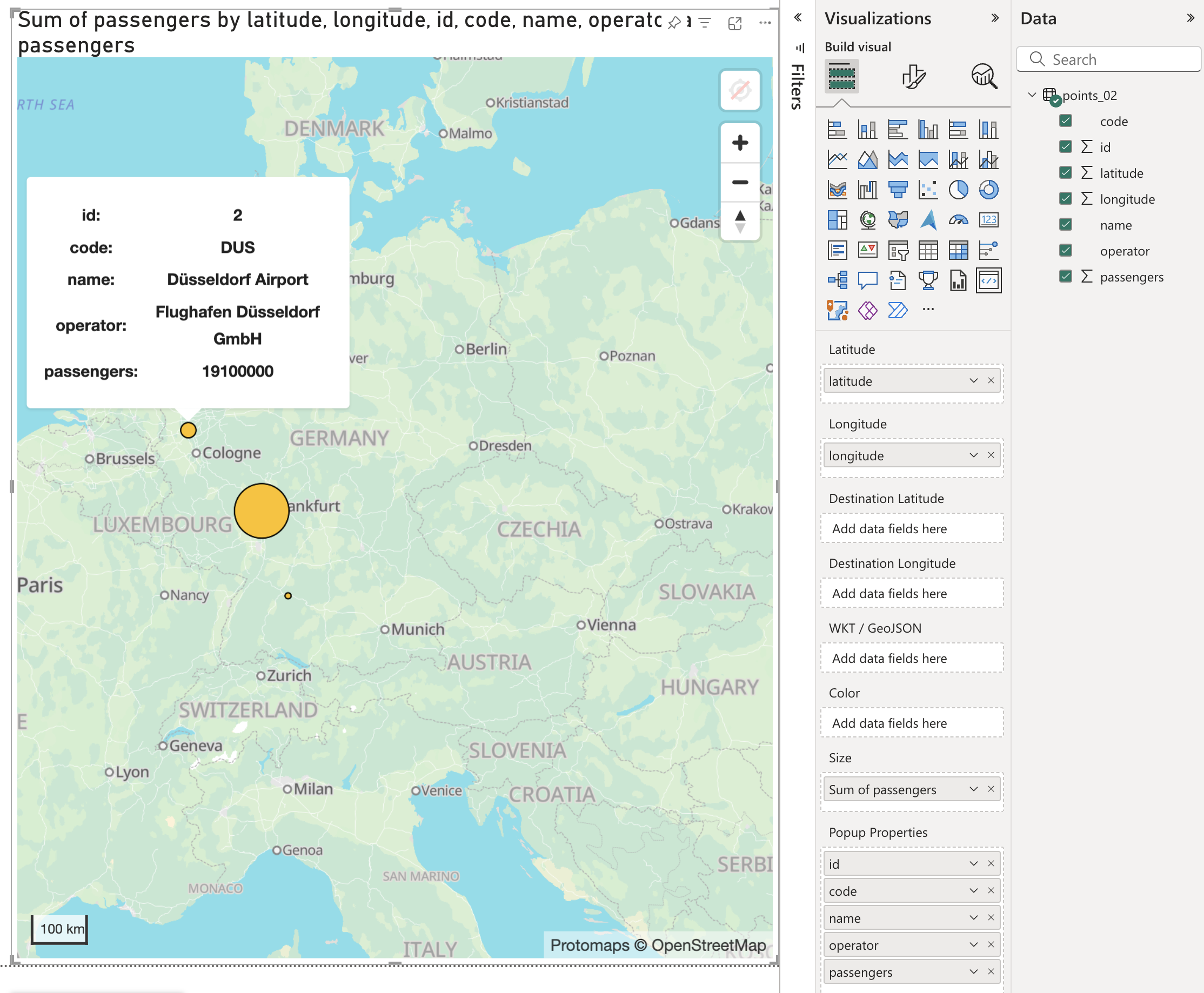
Task: Open the visual's more options ellipsis
Action: click(x=765, y=23)
